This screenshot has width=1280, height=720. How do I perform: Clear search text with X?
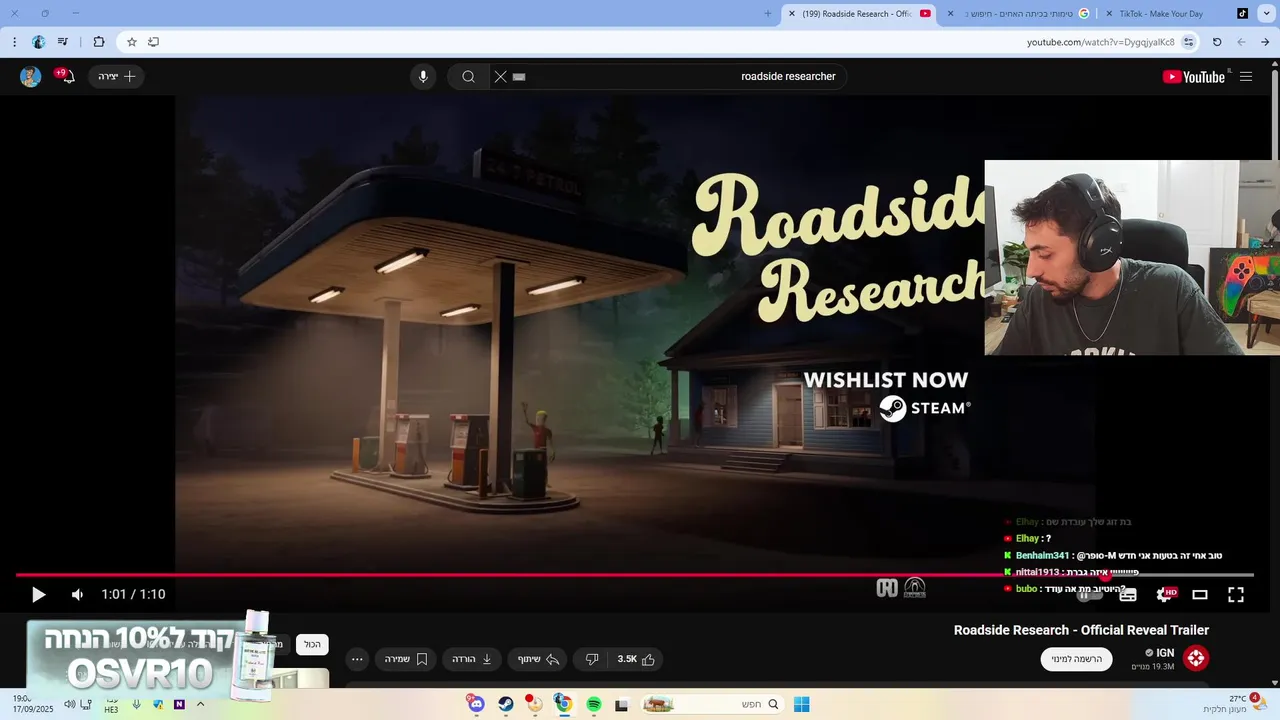point(501,77)
